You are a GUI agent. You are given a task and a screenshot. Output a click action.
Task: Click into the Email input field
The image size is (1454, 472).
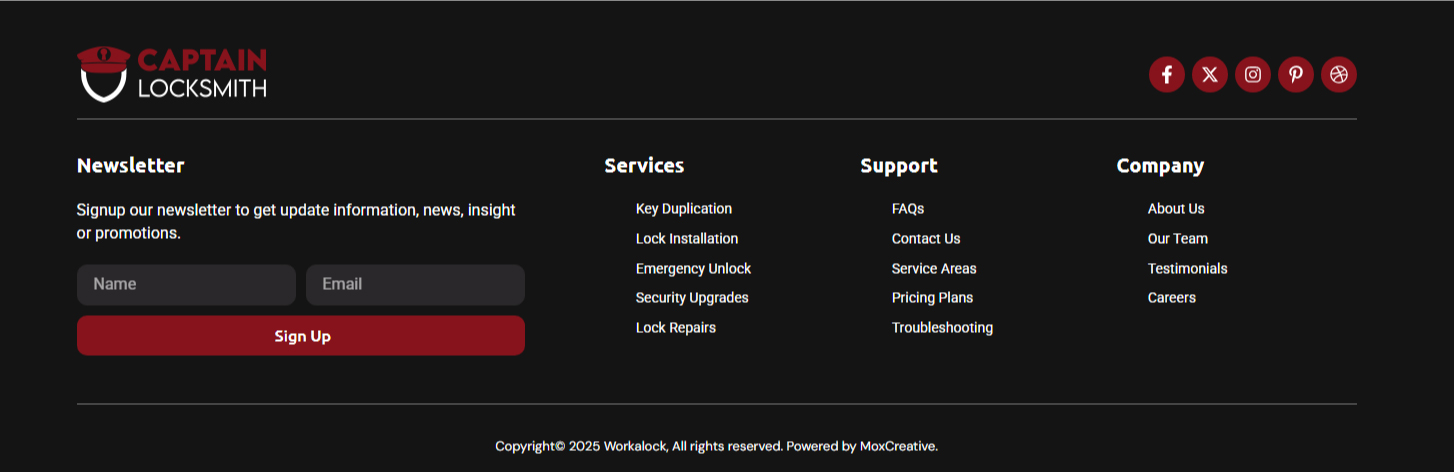415,284
